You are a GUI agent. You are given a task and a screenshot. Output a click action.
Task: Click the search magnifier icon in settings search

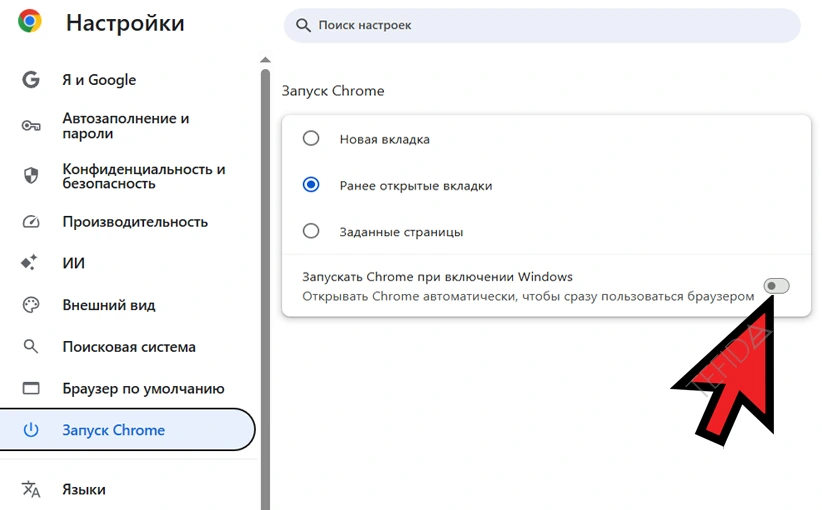point(303,25)
